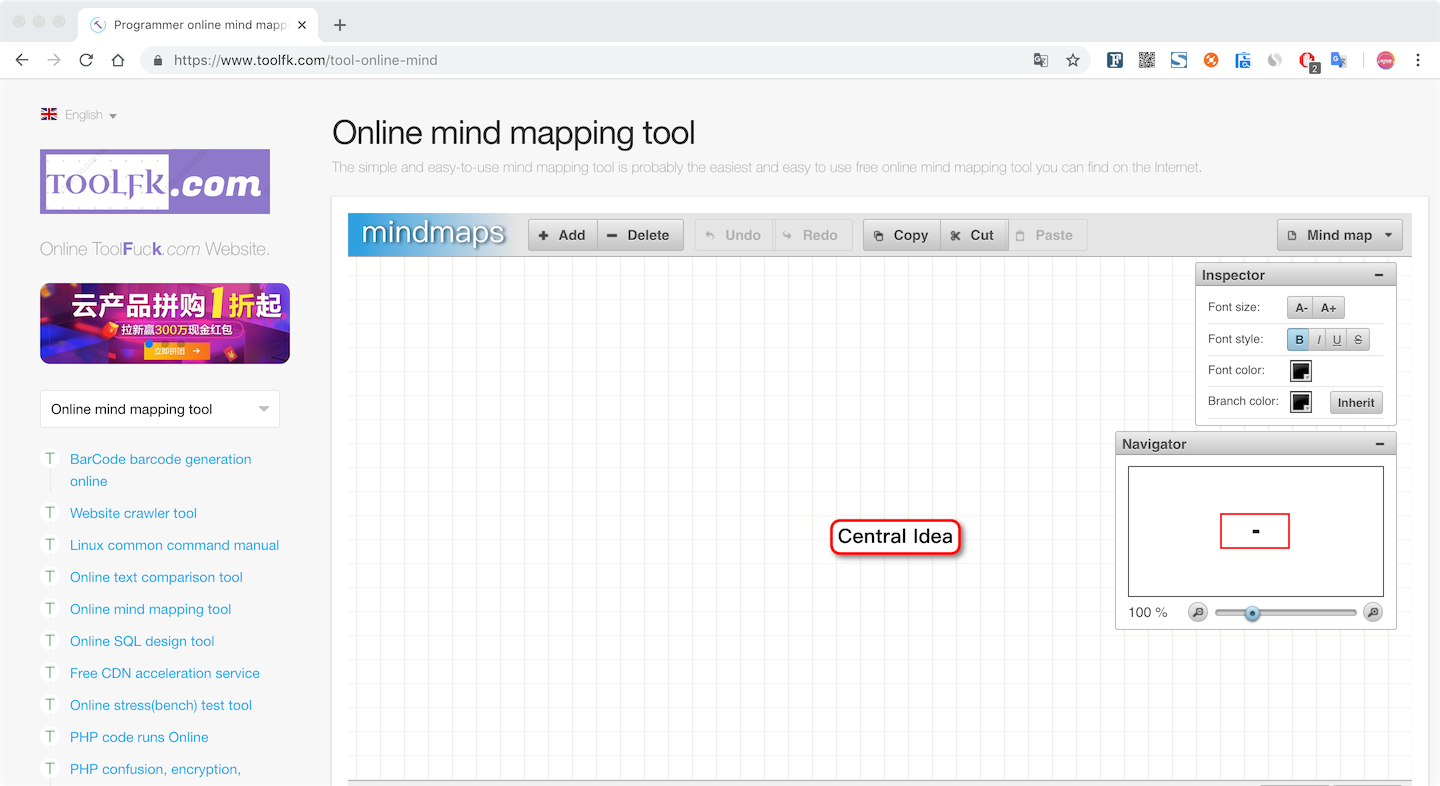Open the Chrome three-dot menu
The width and height of the screenshot is (1440, 786).
[x=1418, y=60]
